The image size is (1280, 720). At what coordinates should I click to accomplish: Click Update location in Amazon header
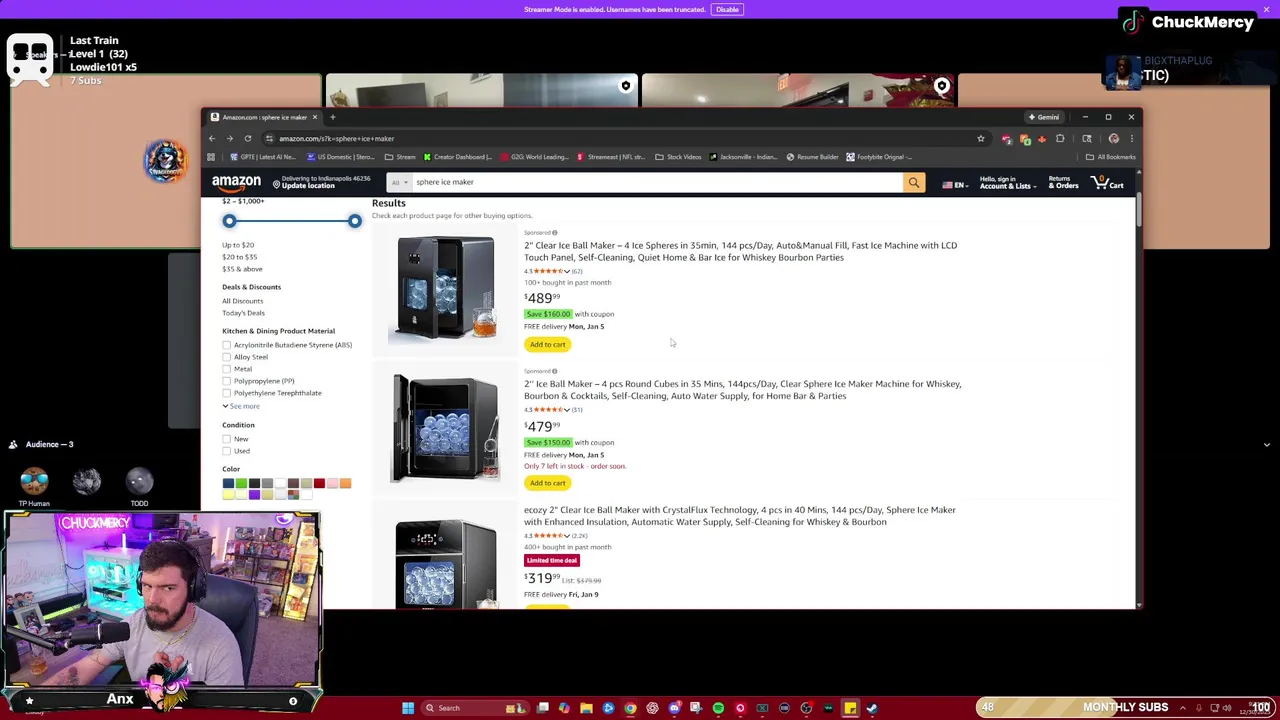pyautogui.click(x=308, y=186)
